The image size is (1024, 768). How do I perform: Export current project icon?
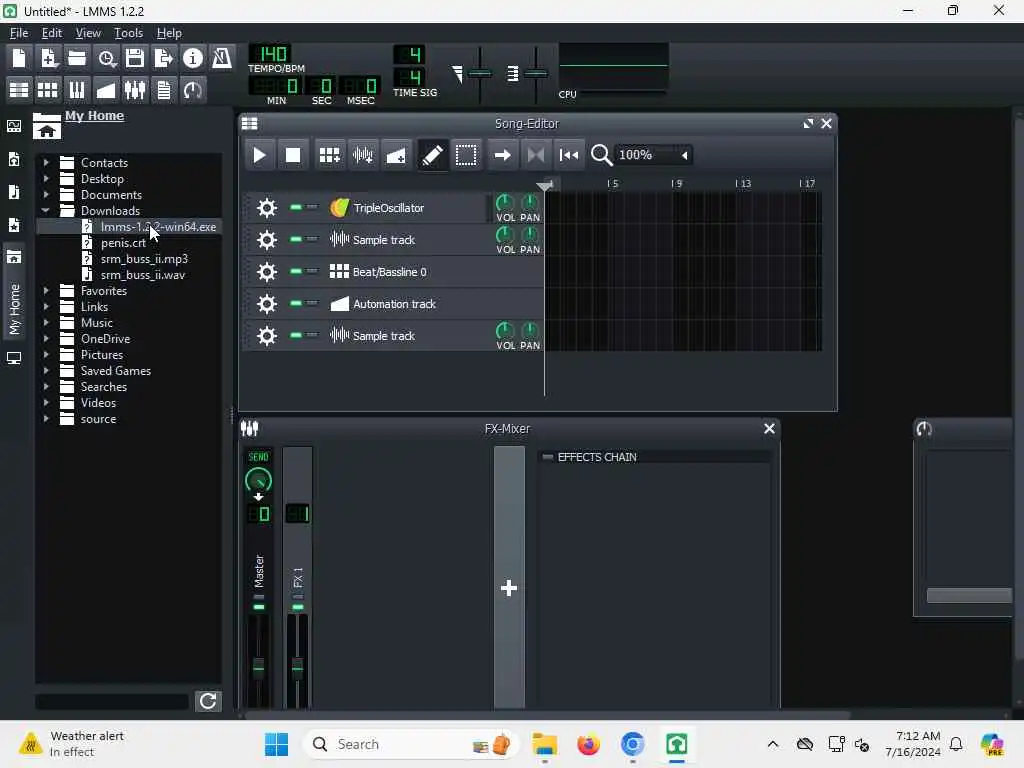tap(163, 58)
